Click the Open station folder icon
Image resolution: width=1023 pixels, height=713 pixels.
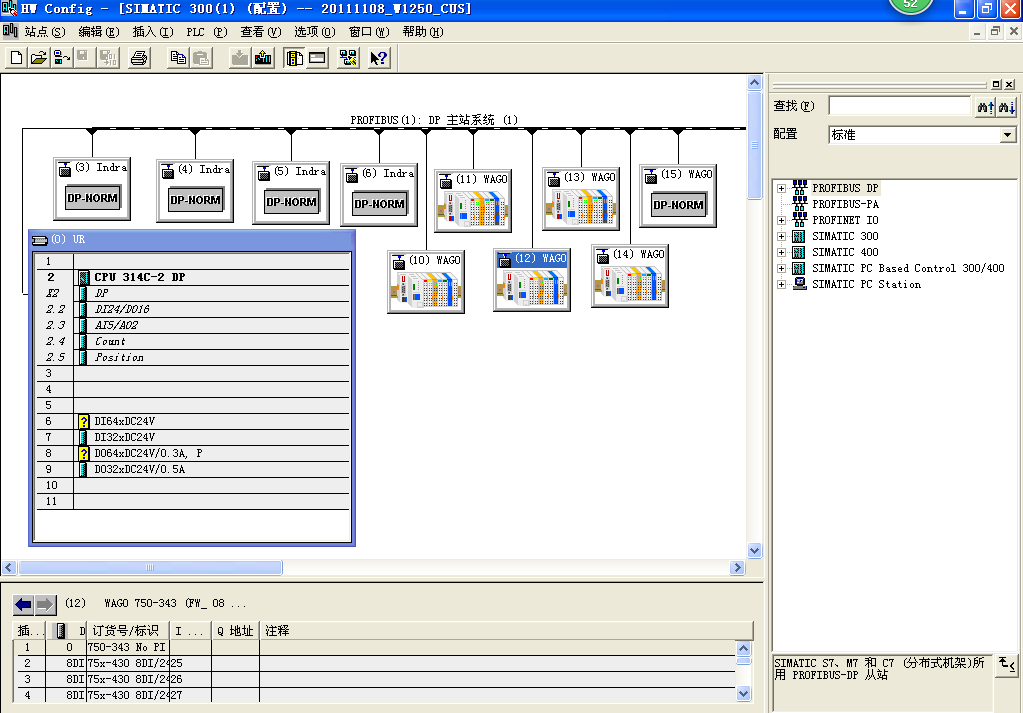tap(38, 58)
